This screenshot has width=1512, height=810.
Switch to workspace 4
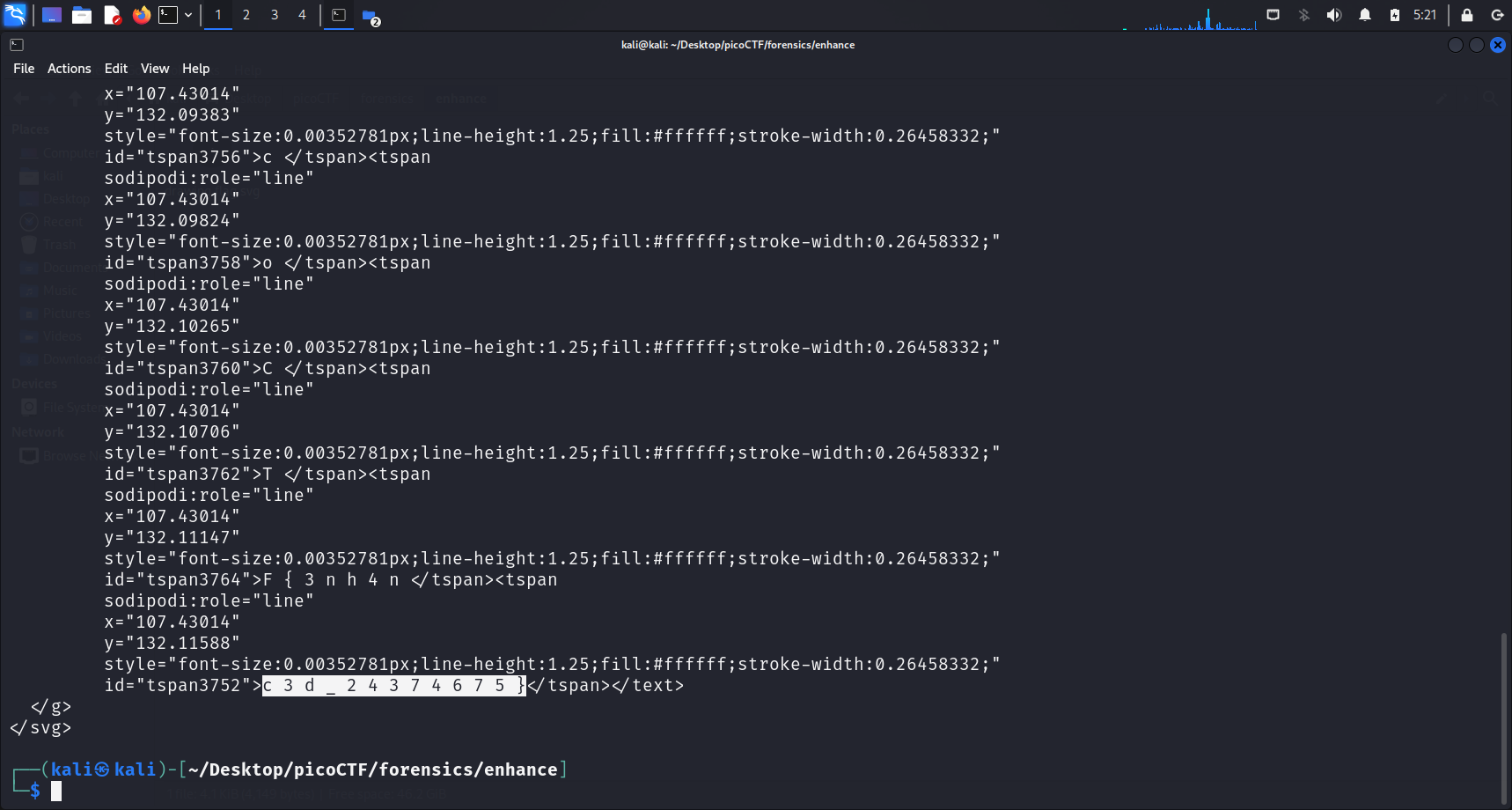point(302,15)
